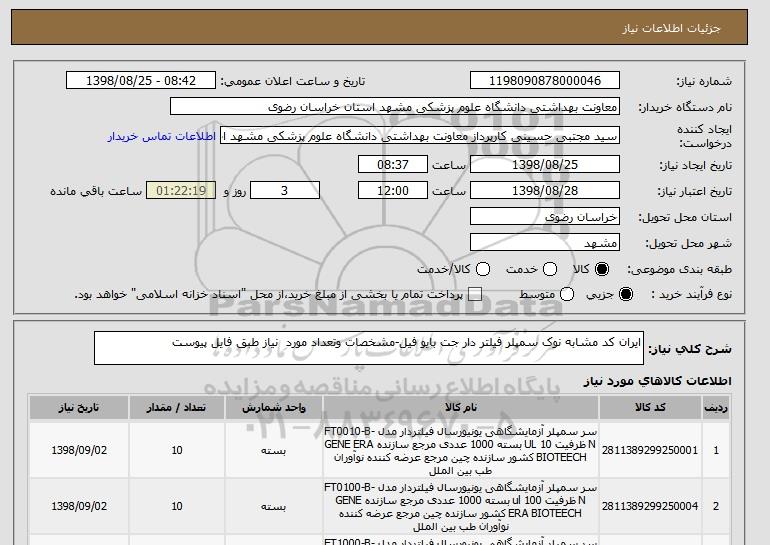This screenshot has height=545, width=770.
Task: Click the validity time field 12:00
Action: click(393, 191)
